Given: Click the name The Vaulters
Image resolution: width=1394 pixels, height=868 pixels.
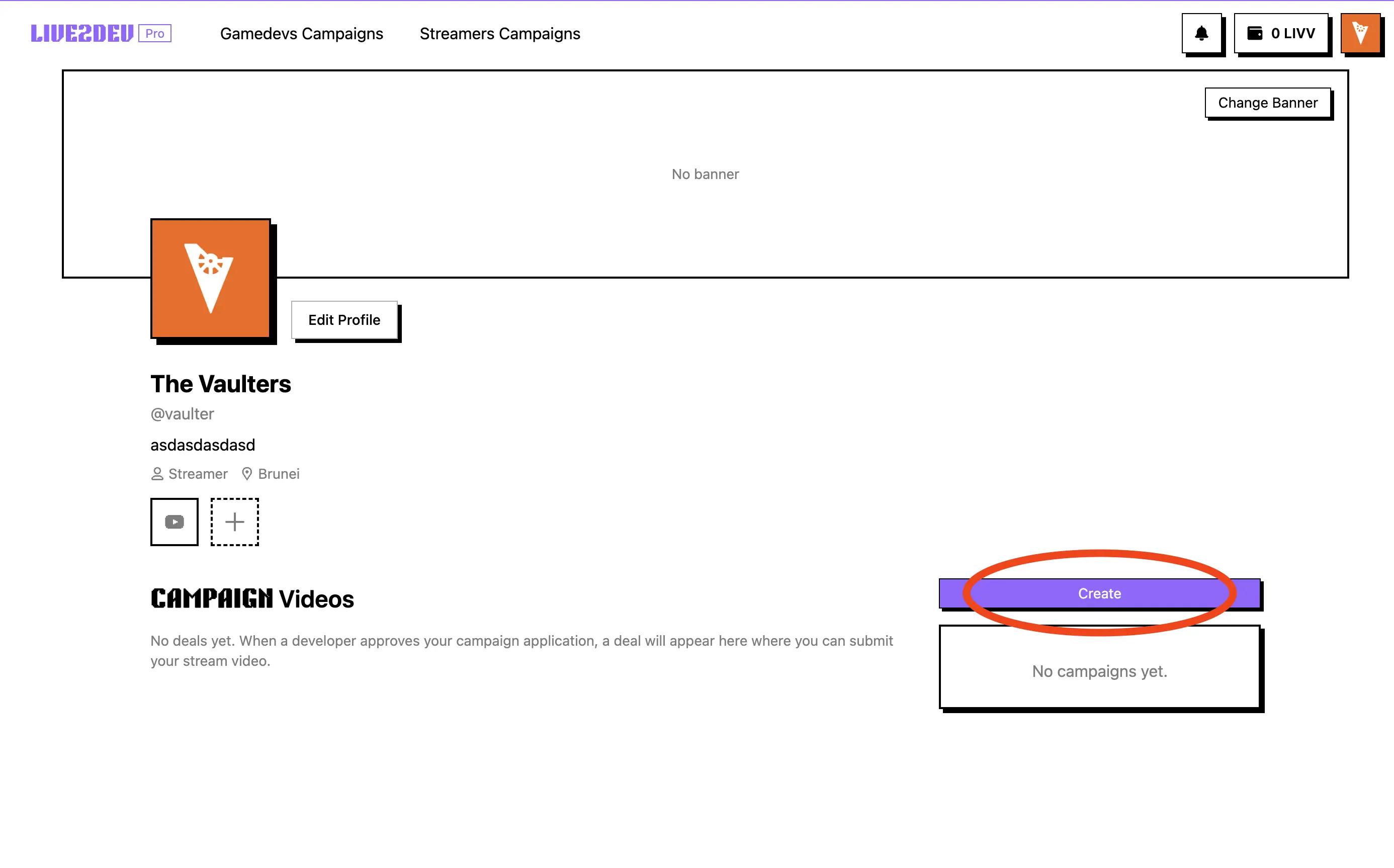Looking at the screenshot, I should pos(220,384).
